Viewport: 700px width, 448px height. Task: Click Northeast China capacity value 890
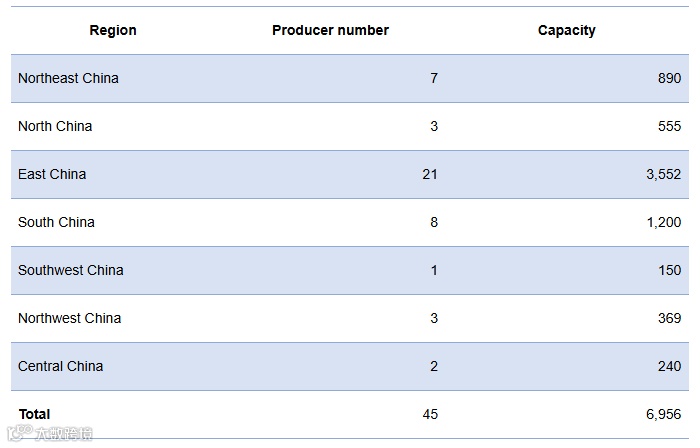(669, 78)
